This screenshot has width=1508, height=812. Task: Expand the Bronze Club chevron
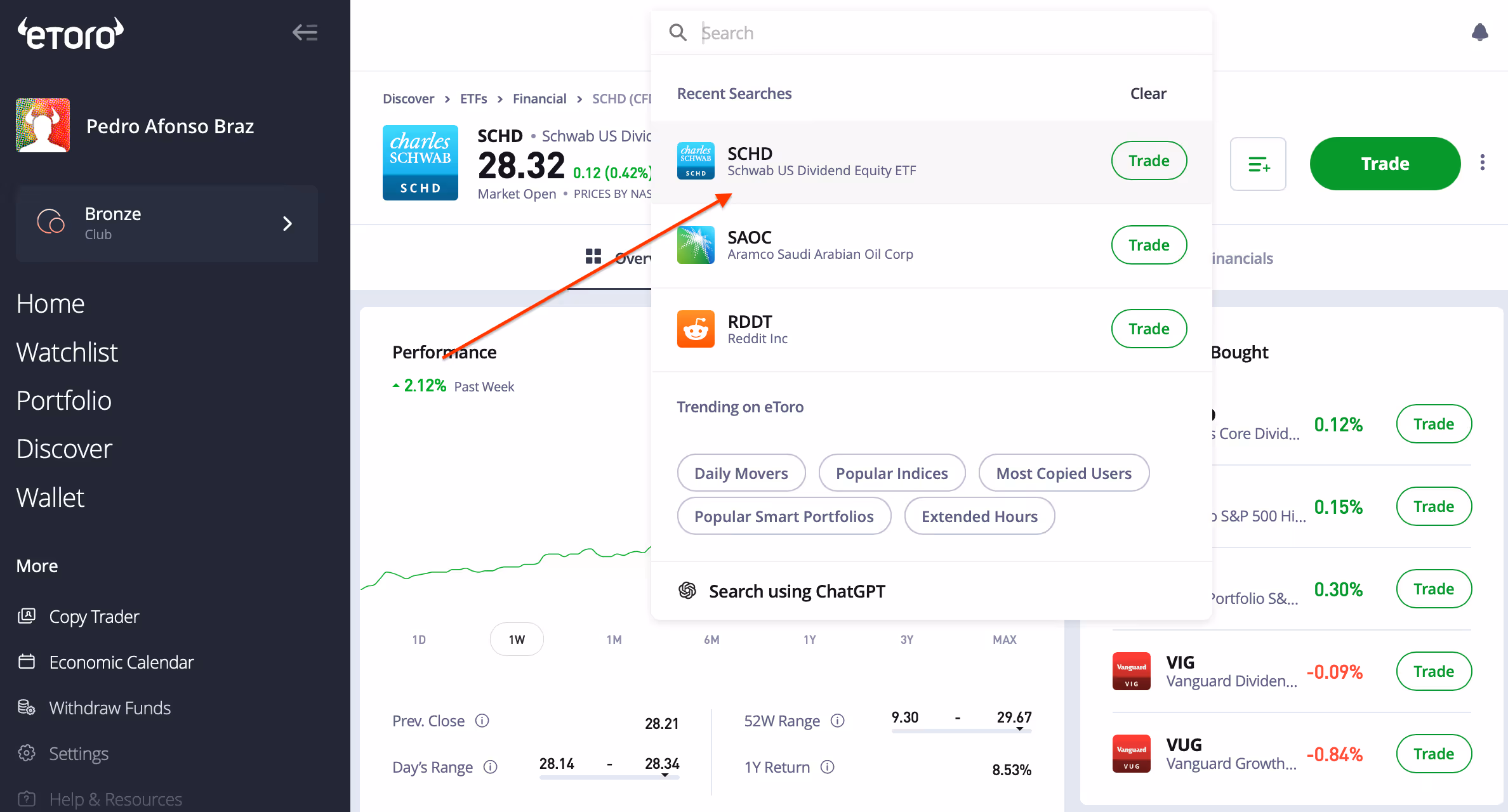(x=287, y=223)
